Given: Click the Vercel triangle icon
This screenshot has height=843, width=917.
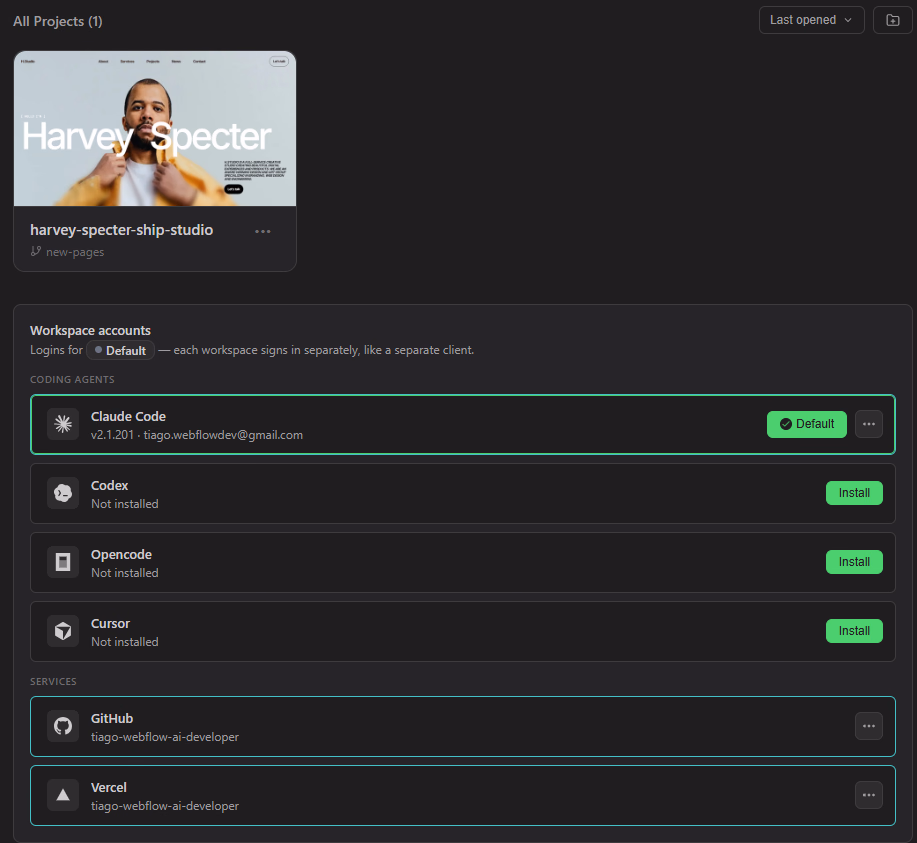Looking at the screenshot, I should 63,795.
